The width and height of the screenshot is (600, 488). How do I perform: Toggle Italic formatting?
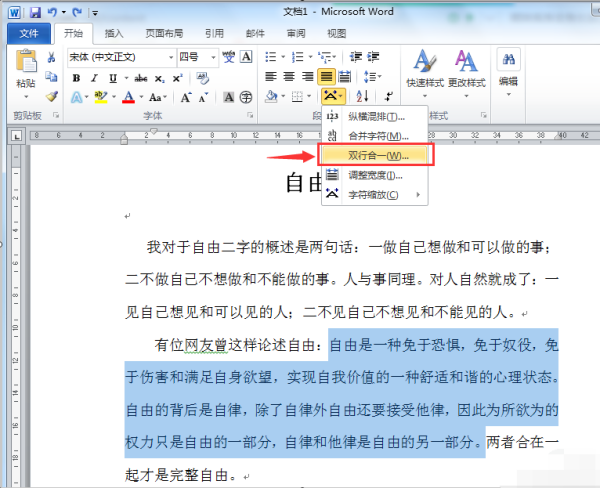(94, 78)
